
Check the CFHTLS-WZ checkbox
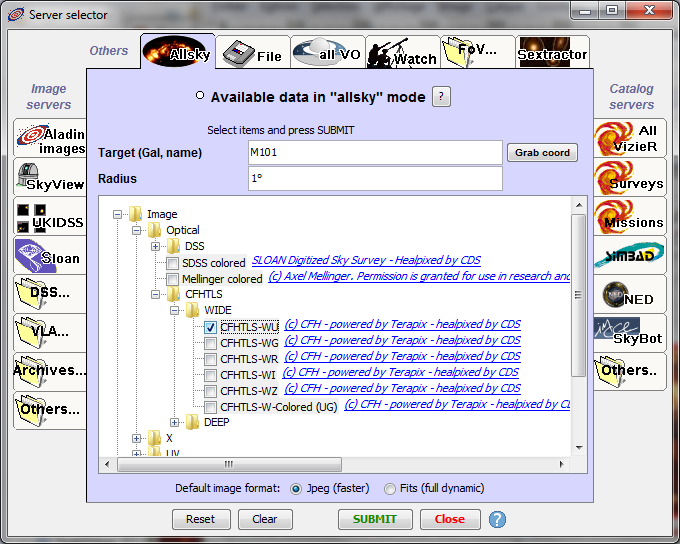click(210, 391)
